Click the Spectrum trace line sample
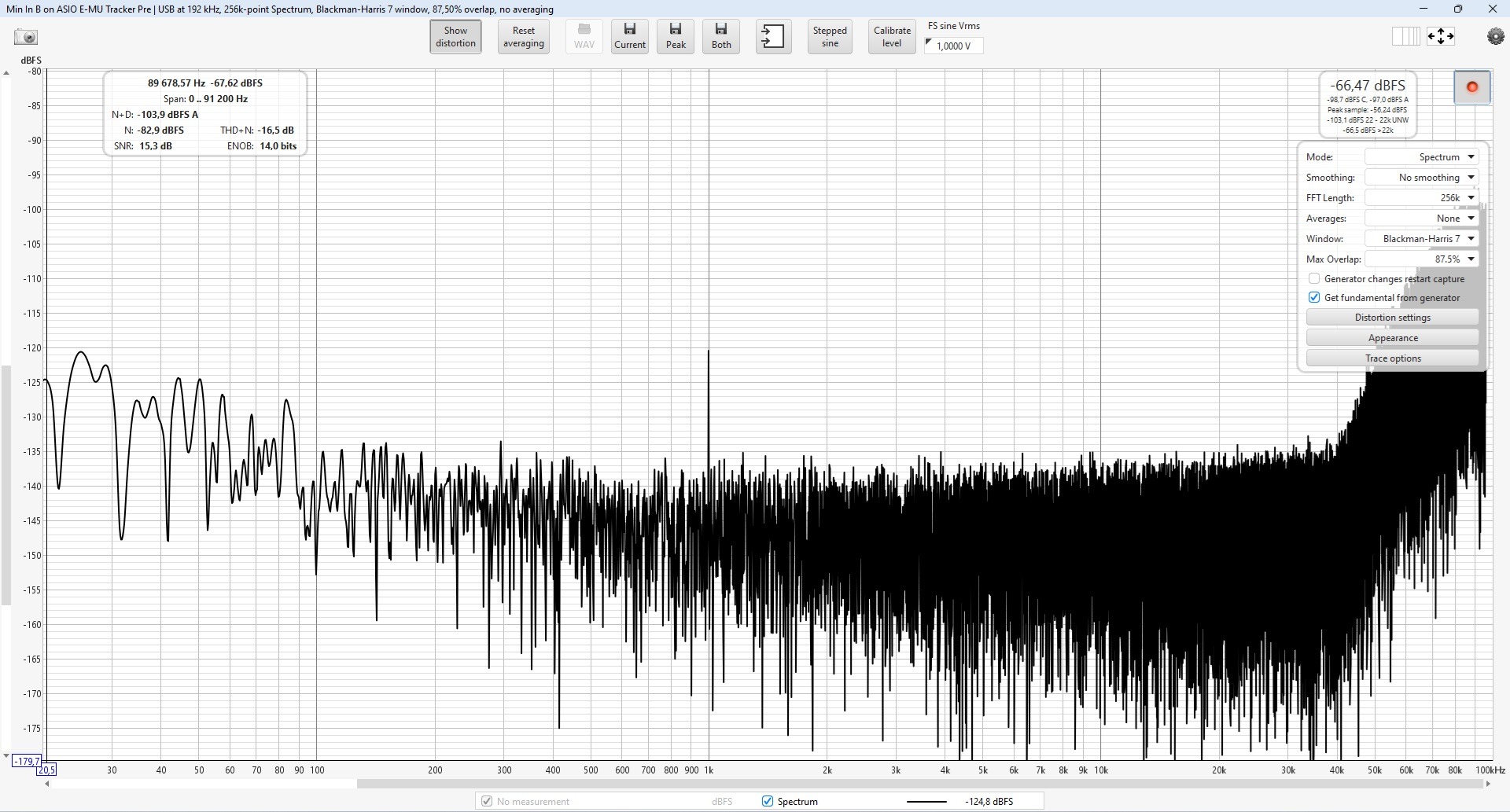Image resolution: width=1510 pixels, height=812 pixels. (x=926, y=802)
